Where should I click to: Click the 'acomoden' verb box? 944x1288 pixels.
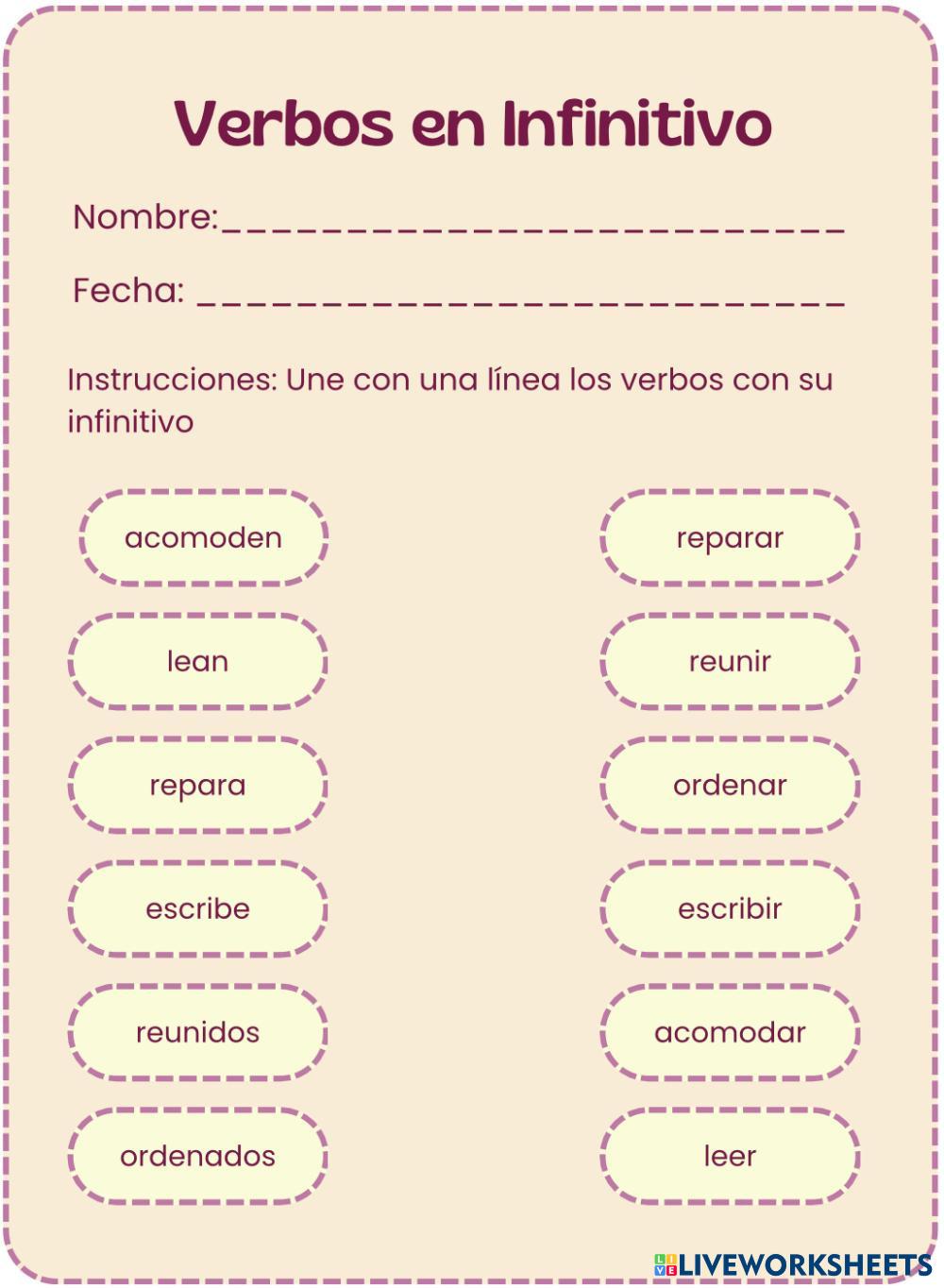[203, 538]
